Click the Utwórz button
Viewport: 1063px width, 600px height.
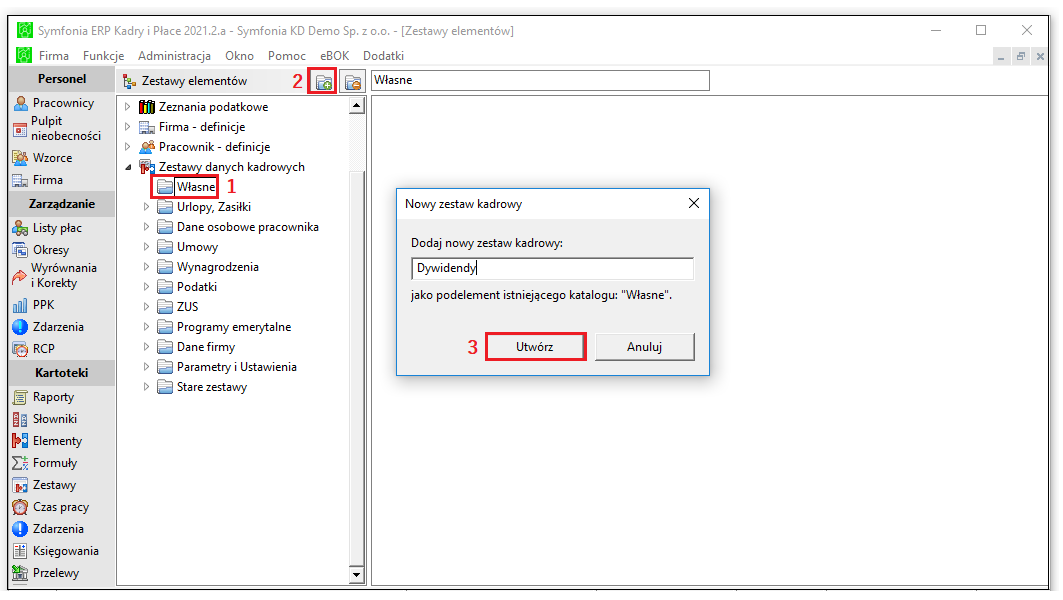coord(536,347)
